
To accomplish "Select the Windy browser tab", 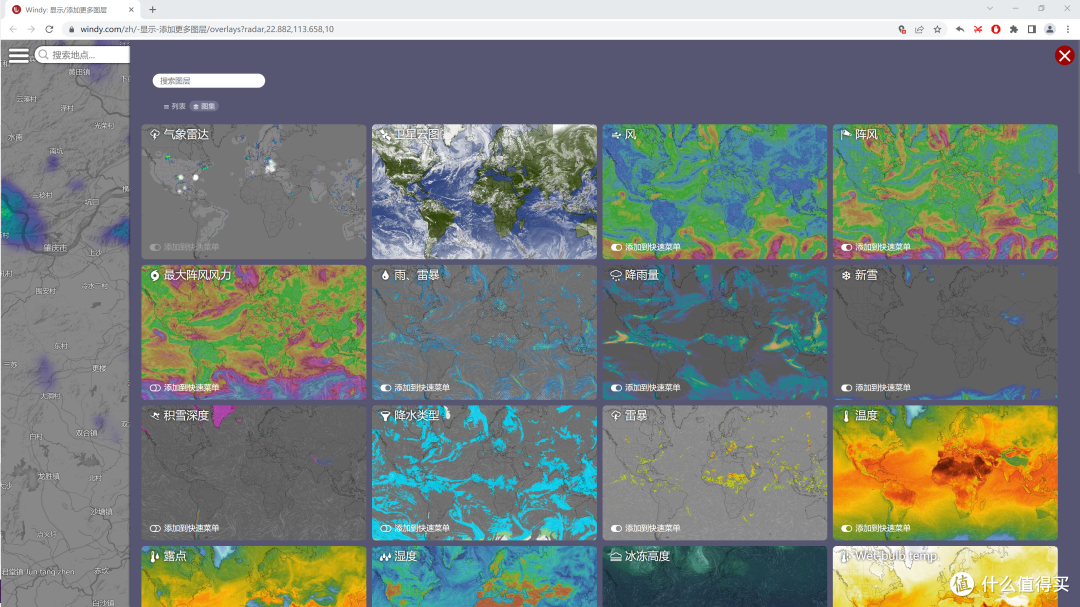I will [71, 10].
